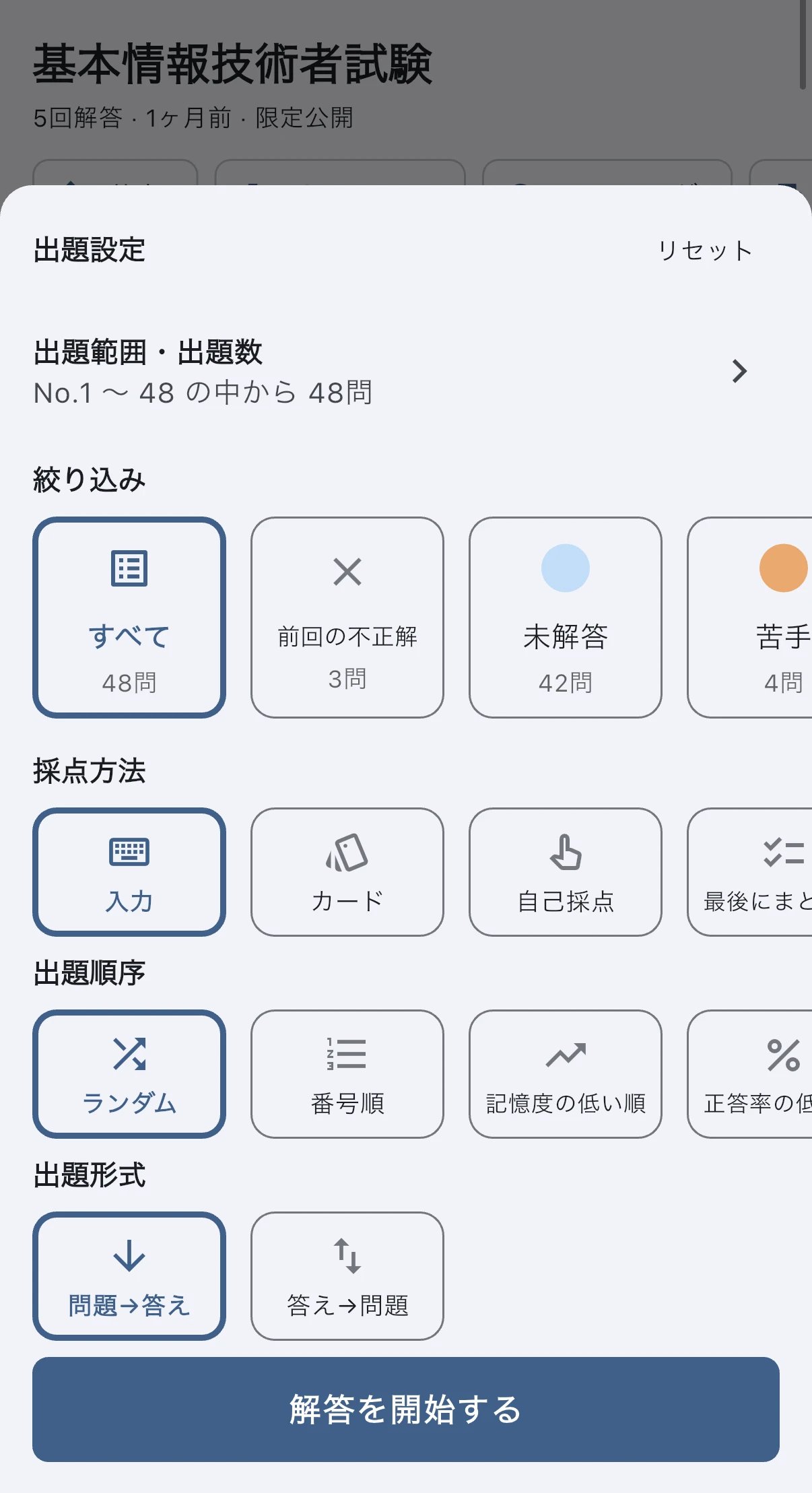Switch format to 答え→問題
The width and height of the screenshot is (812, 1493).
click(347, 1276)
